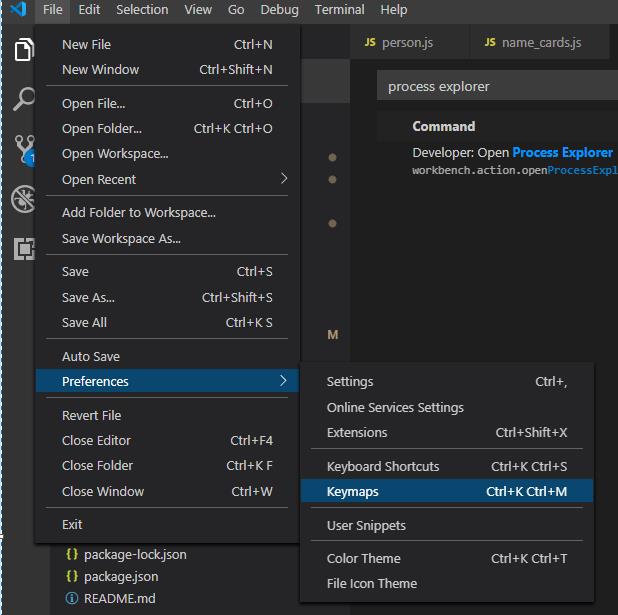618x615 pixels.
Task: Open the Source Control view icon
Action: pyautogui.click(x=24, y=150)
